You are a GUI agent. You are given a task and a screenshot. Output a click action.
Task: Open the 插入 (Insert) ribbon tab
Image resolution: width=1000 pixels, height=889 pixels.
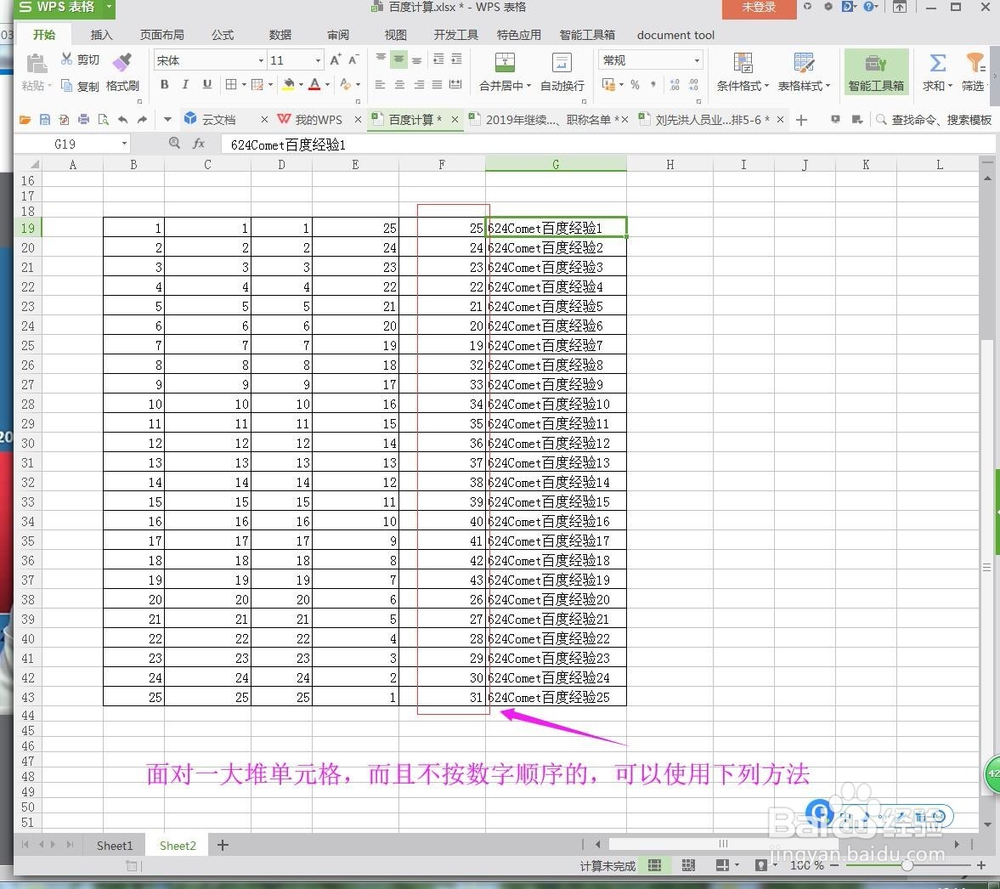click(101, 34)
